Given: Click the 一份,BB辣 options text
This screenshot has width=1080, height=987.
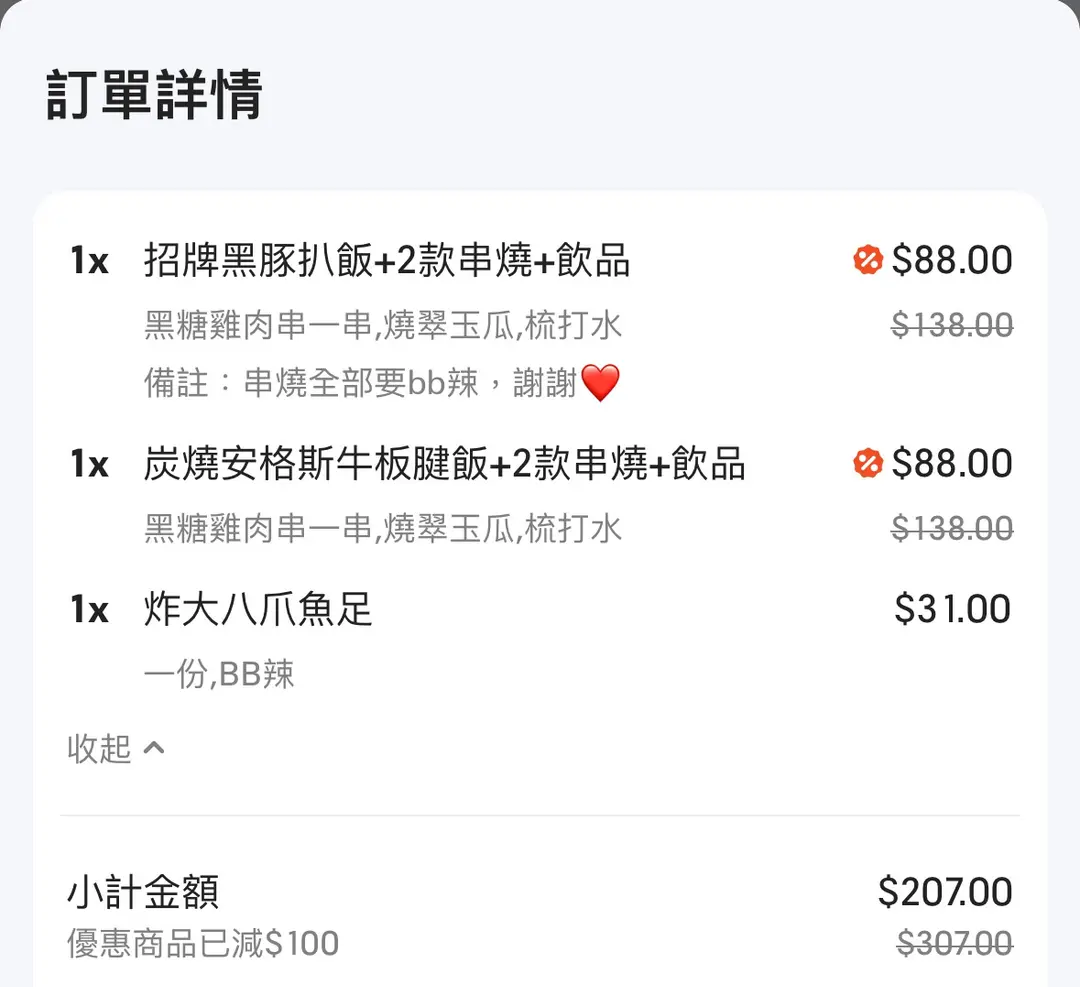Looking at the screenshot, I should pos(219,674).
